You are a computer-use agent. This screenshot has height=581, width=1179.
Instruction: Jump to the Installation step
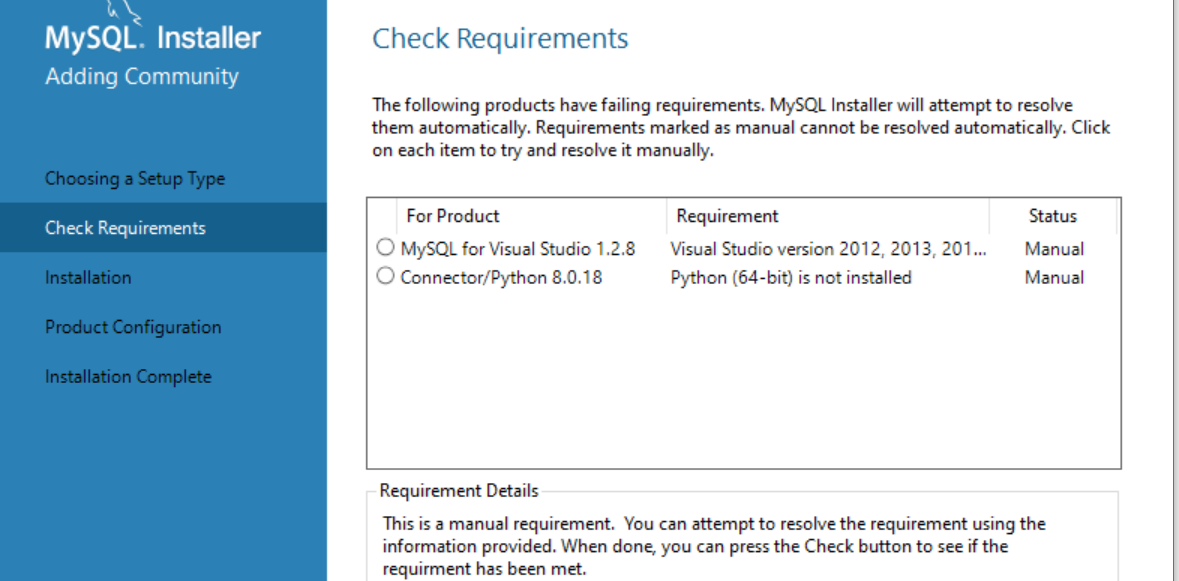tap(88, 277)
